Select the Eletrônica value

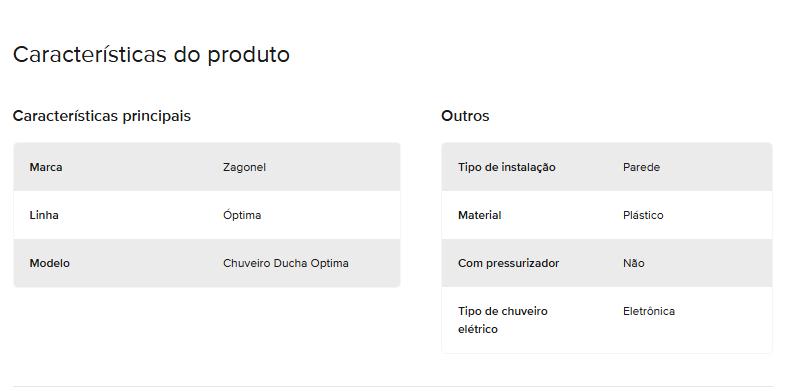(x=649, y=311)
